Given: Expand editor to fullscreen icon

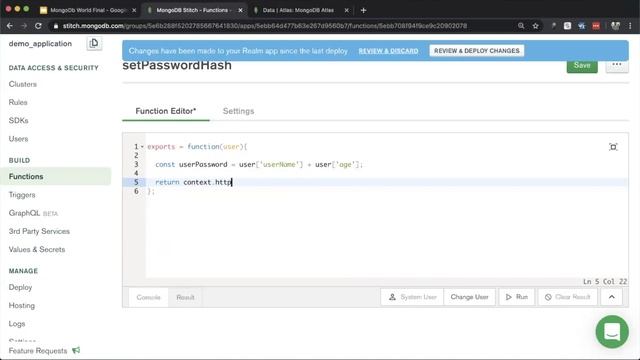Looking at the screenshot, I should pos(613,147).
